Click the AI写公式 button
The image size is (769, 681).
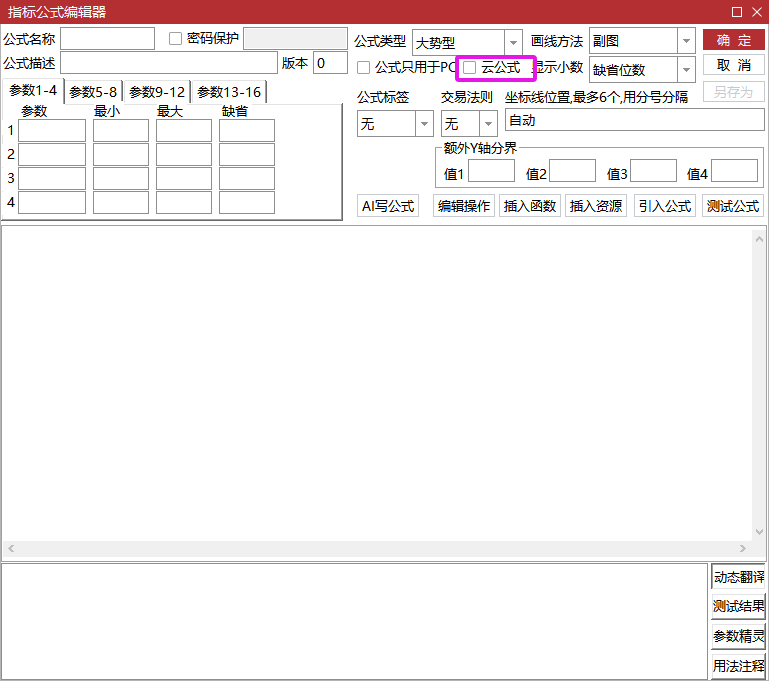coord(388,206)
